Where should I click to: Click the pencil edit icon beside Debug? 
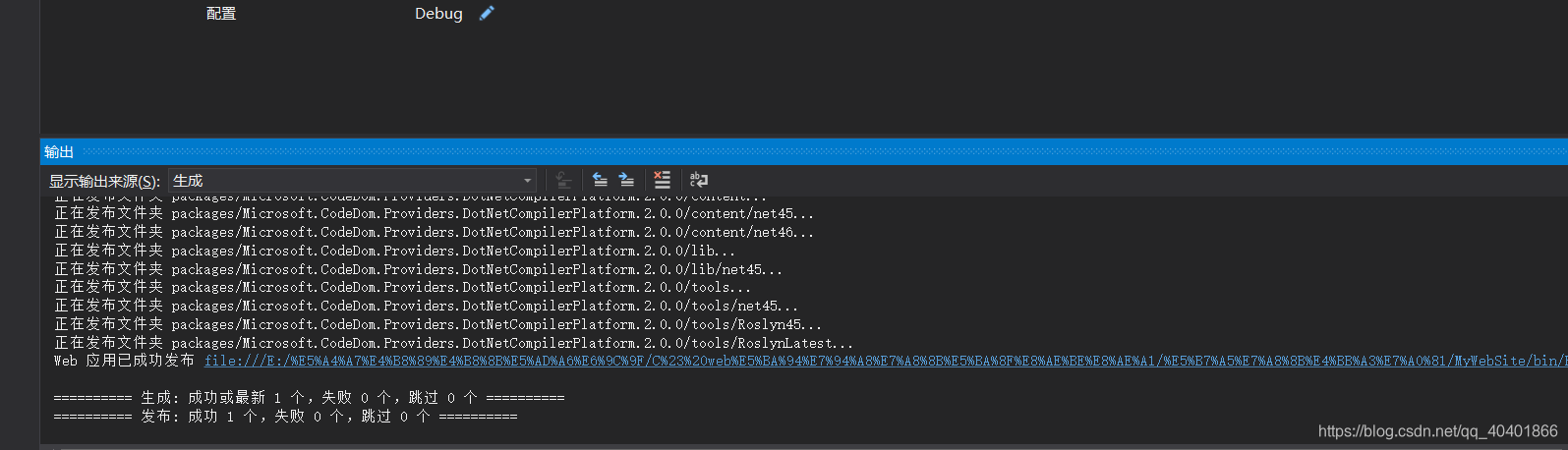pyautogui.click(x=487, y=13)
